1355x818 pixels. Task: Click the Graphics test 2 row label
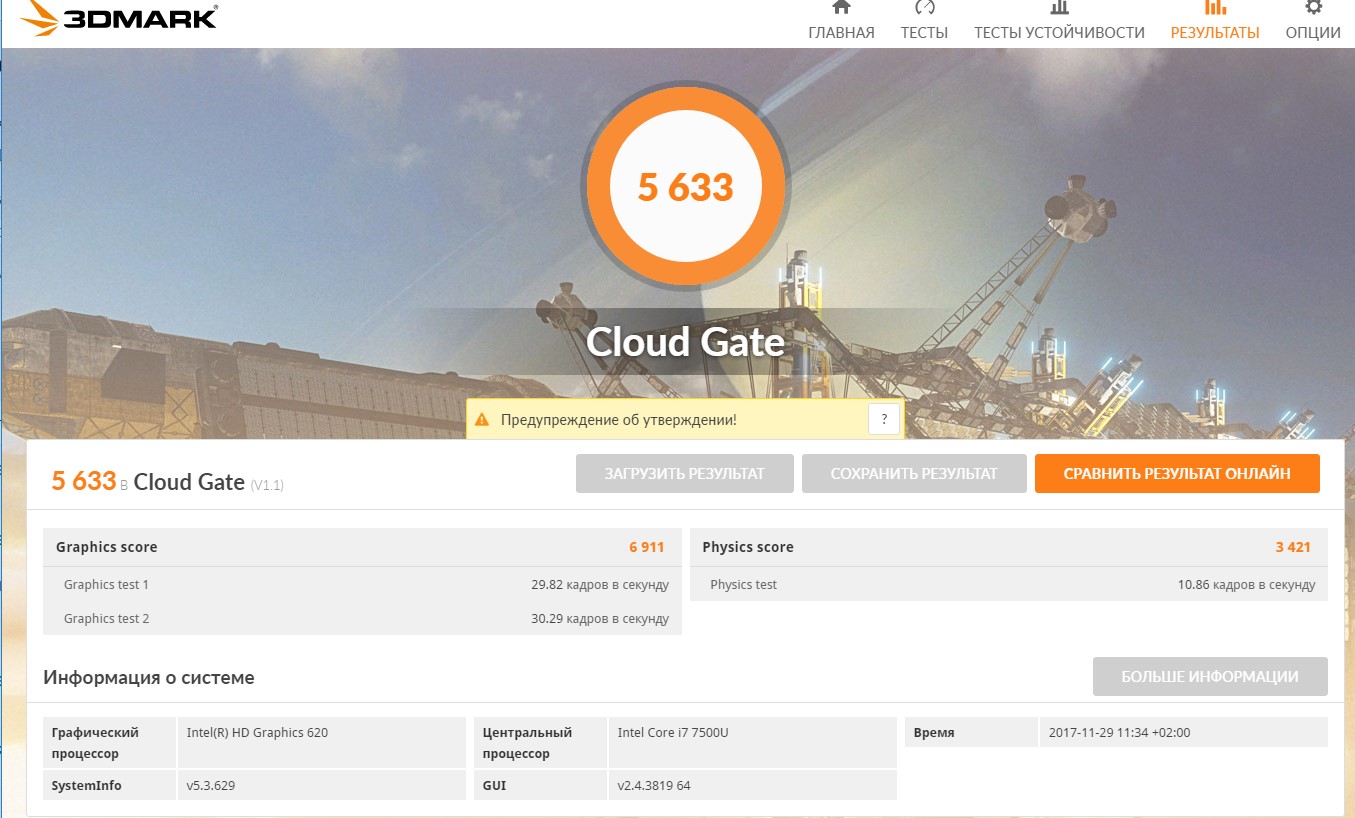[106, 619]
